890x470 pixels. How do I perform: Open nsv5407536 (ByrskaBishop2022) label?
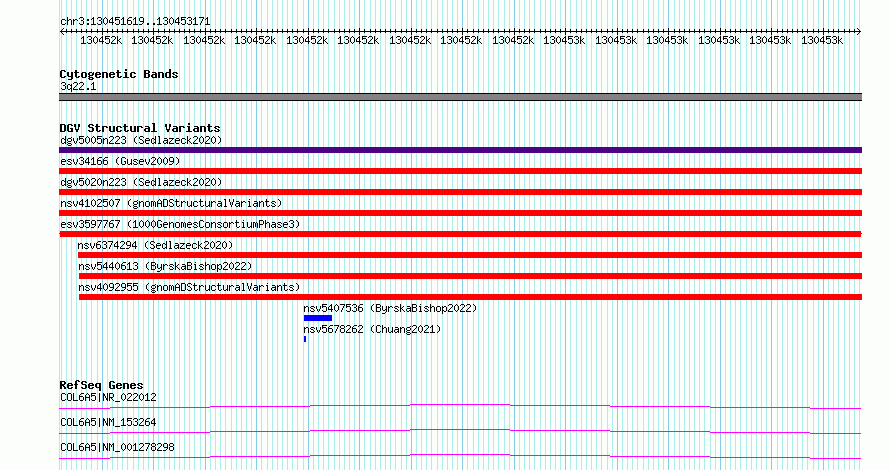pyautogui.click(x=390, y=308)
